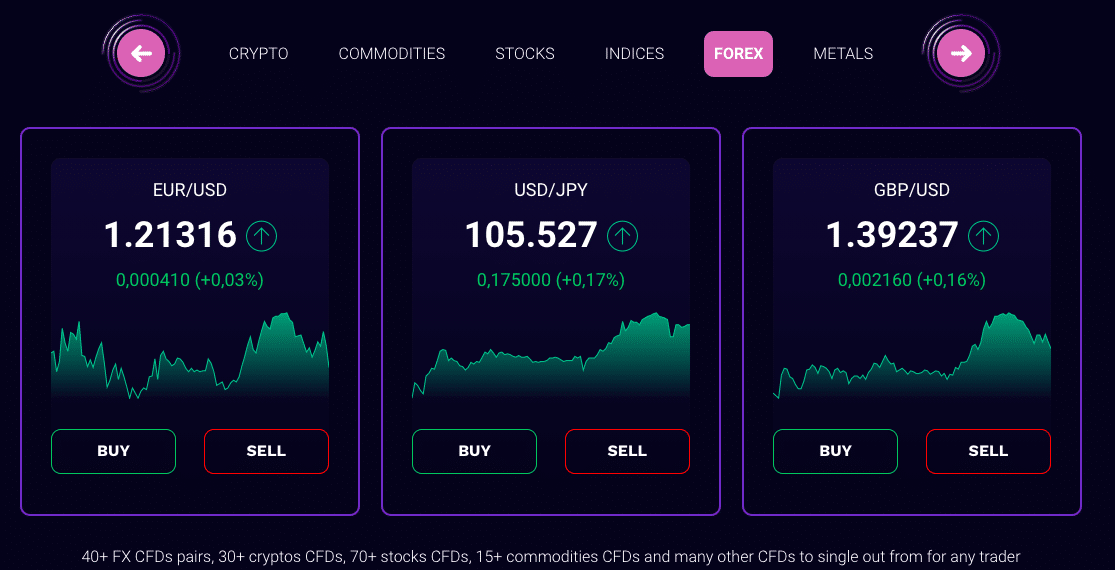Open the CRYPTO tab

(x=259, y=54)
